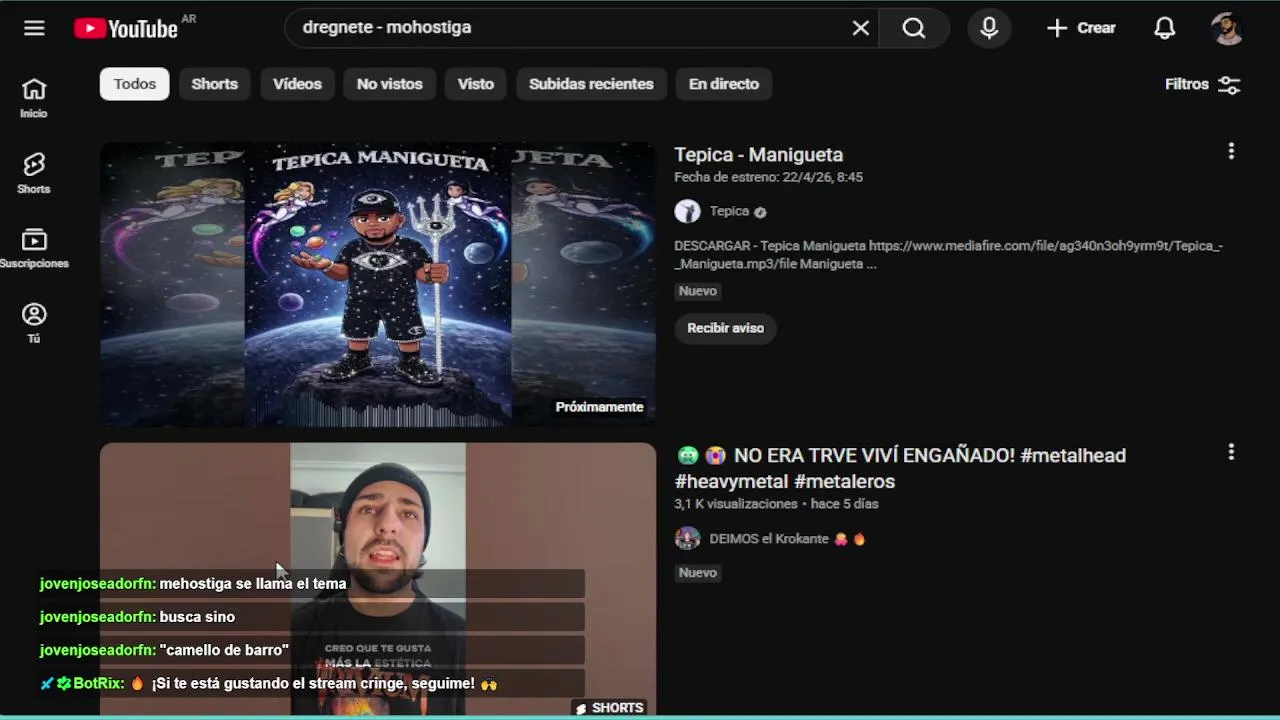This screenshot has width=1280, height=720.
Task: Open options menu for NO ERA TRVE video
Action: click(x=1231, y=452)
